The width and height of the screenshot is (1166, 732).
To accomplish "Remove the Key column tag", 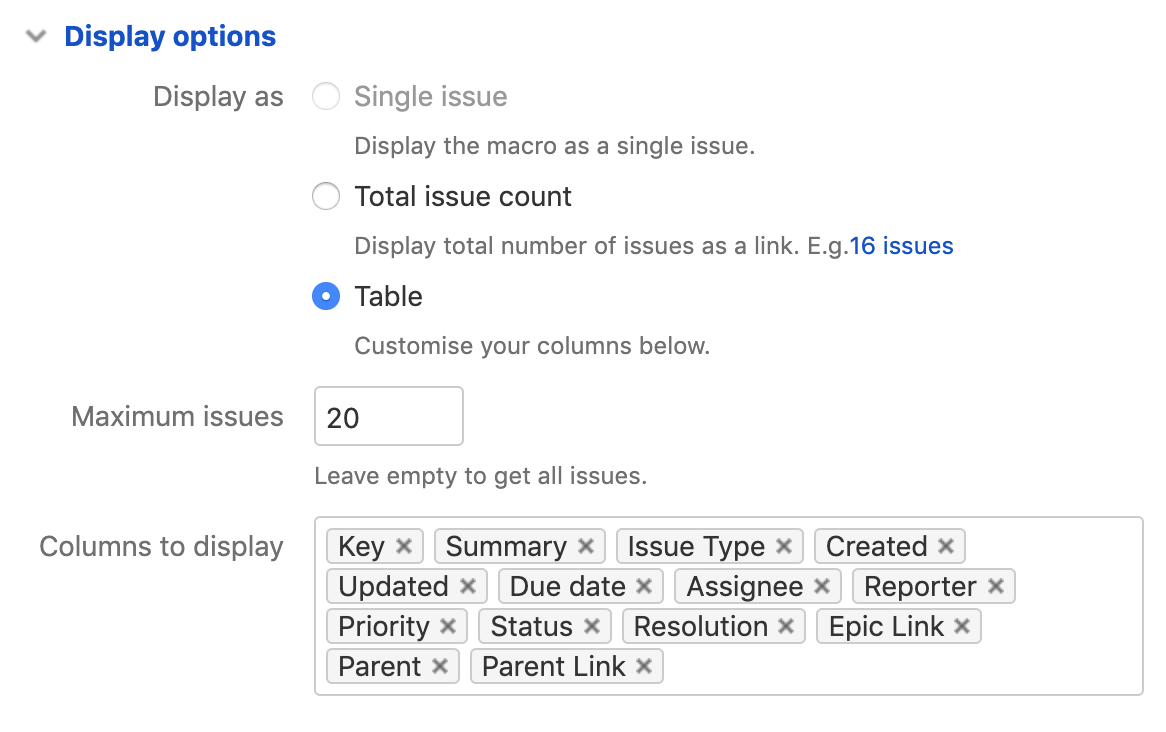I will [x=404, y=546].
